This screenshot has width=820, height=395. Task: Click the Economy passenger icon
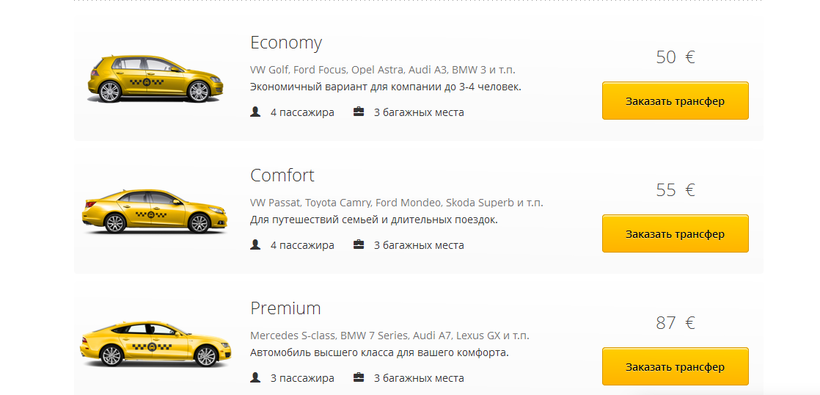(255, 111)
